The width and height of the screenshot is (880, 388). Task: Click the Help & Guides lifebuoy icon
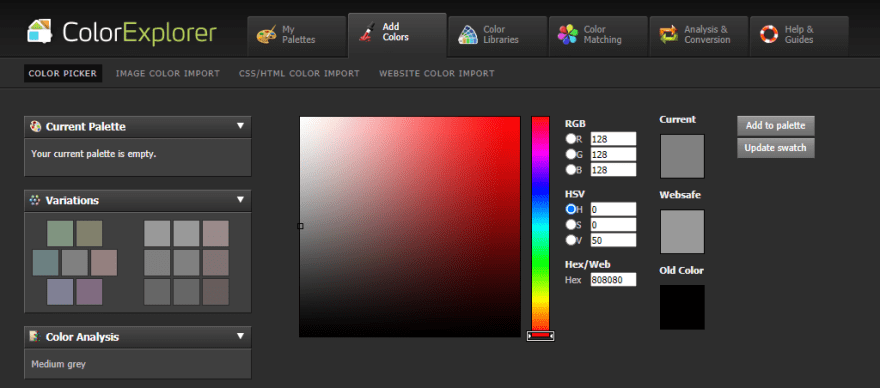(x=769, y=34)
